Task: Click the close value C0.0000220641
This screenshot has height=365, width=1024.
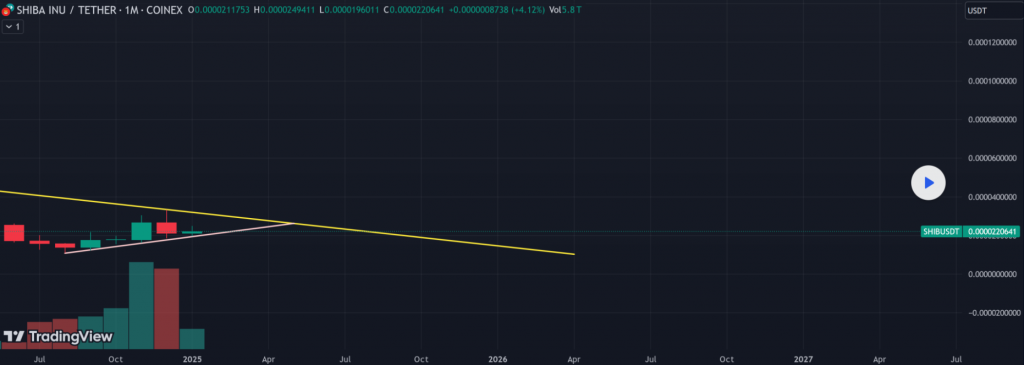Action: pyautogui.click(x=415, y=10)
